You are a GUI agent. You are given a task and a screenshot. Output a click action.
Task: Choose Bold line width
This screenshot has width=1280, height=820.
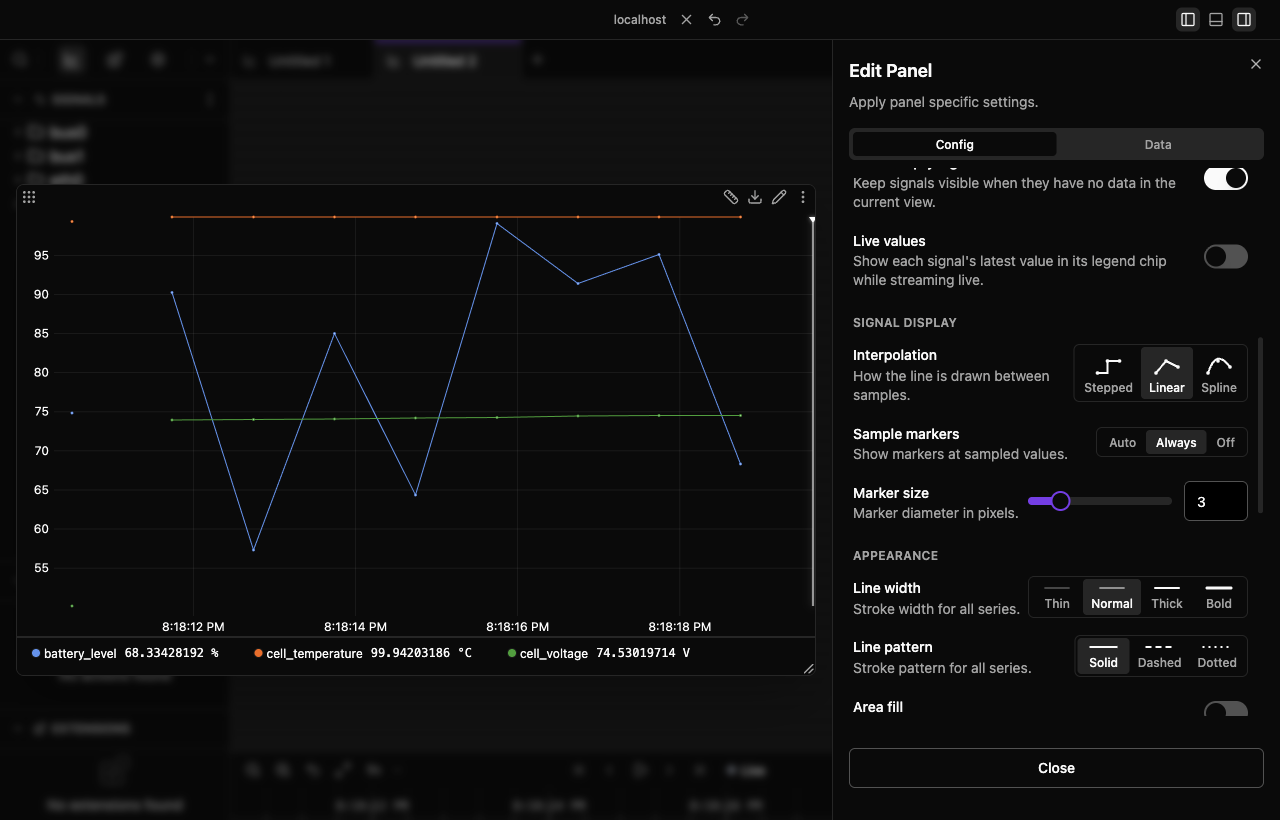coord(1219,596)
